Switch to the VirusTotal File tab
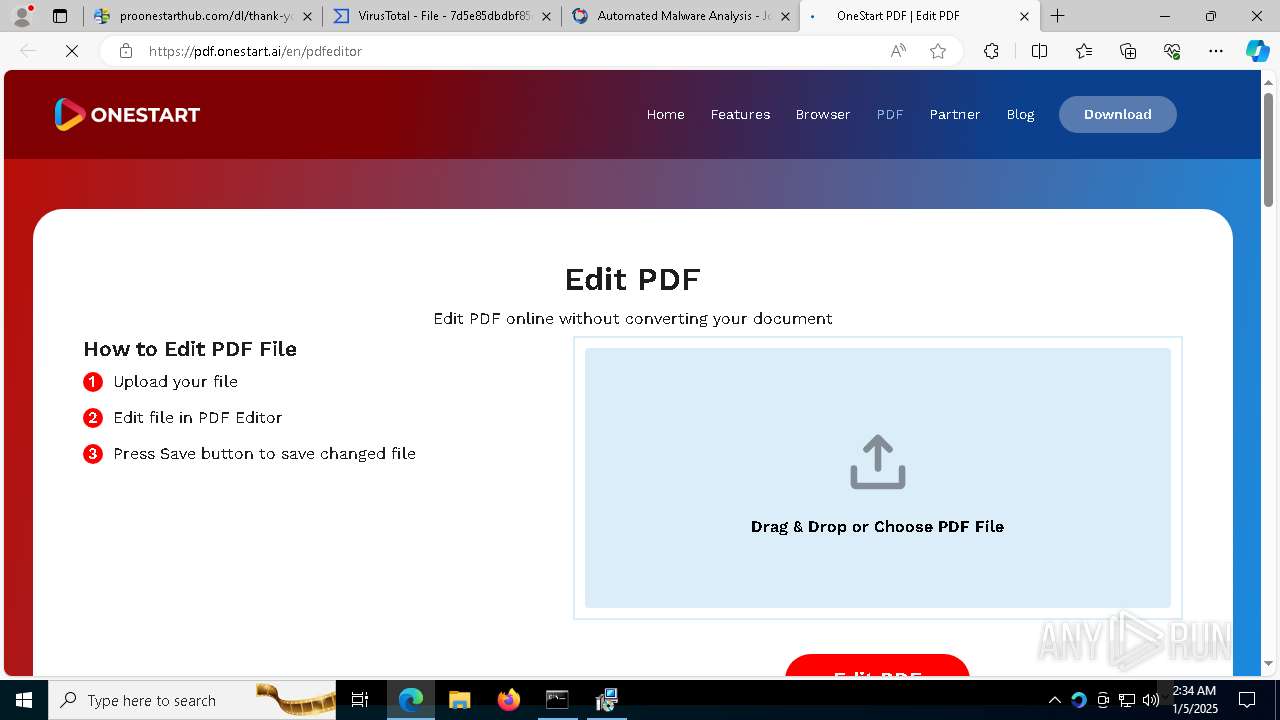Screen dimensions: 1280x720 pos(441,16)
